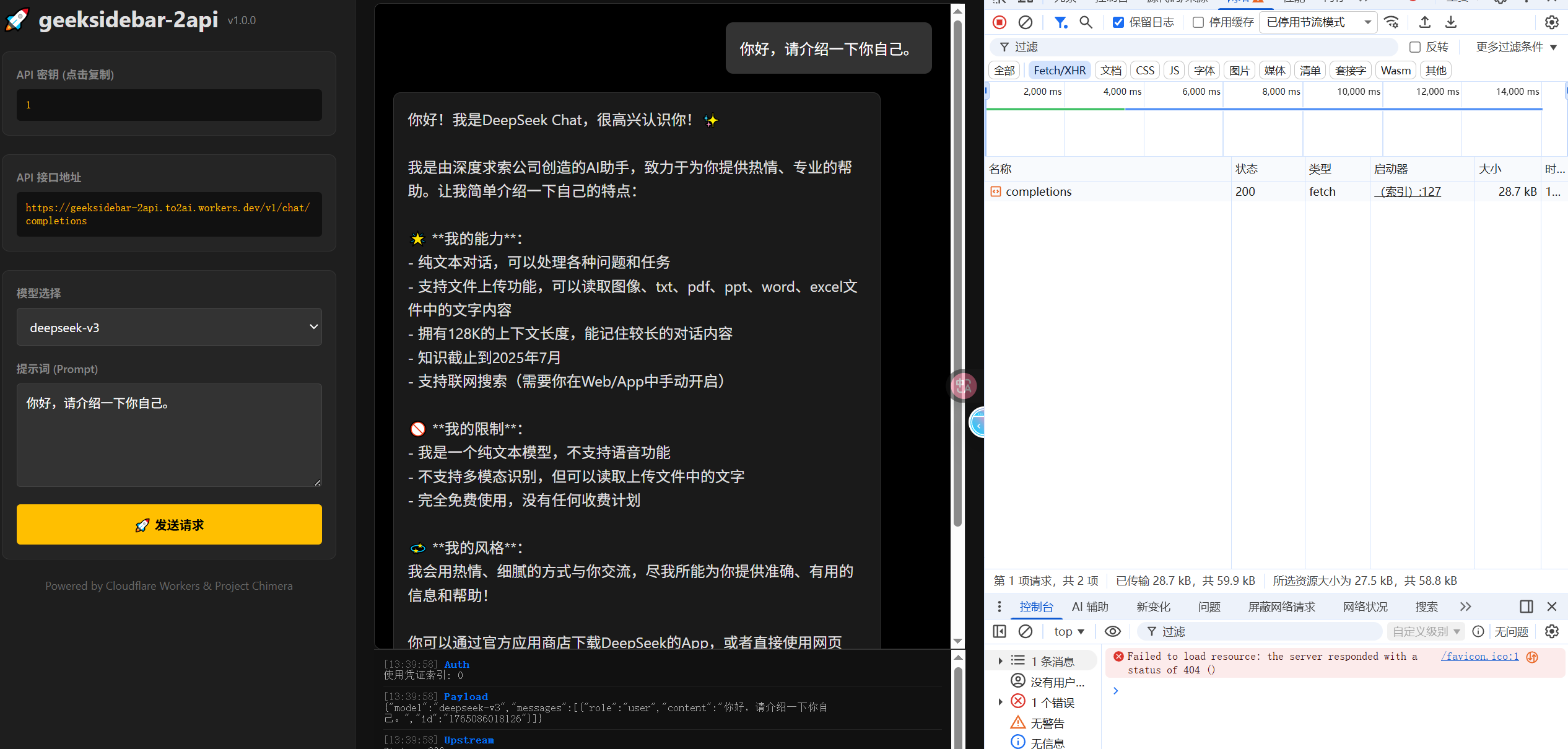Open network search magnifier

coord(1086,22)
